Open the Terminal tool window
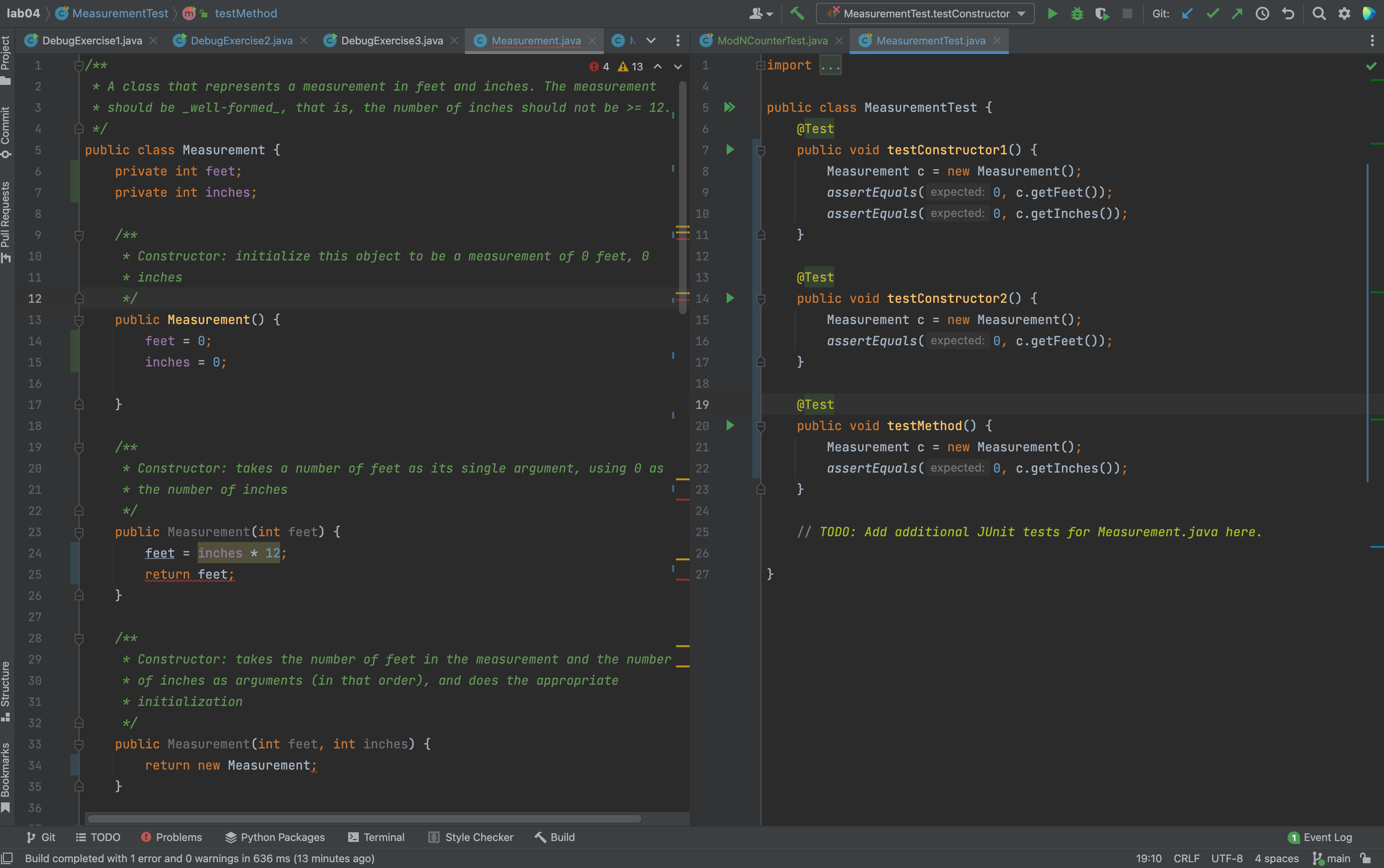This screenshot has width=1384, height=868. point(376,837)
